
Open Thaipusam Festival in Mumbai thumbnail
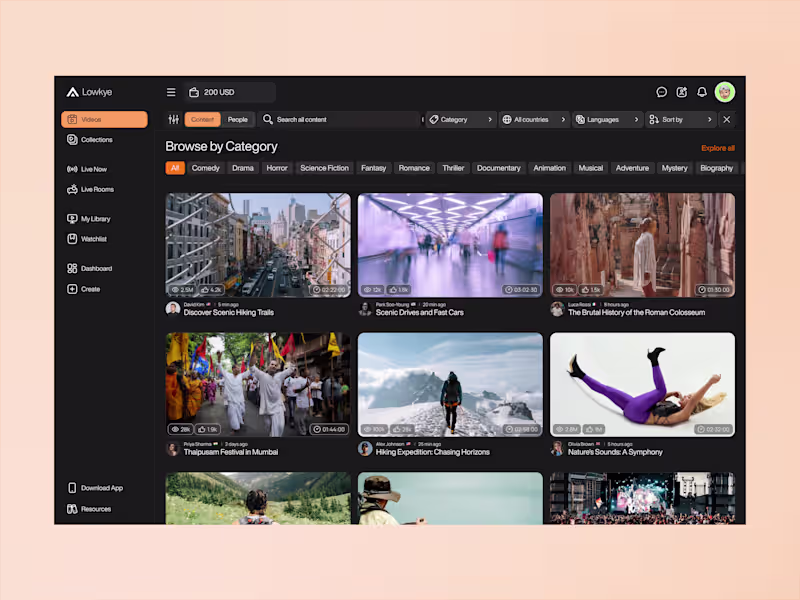click(x=258, y=385)
